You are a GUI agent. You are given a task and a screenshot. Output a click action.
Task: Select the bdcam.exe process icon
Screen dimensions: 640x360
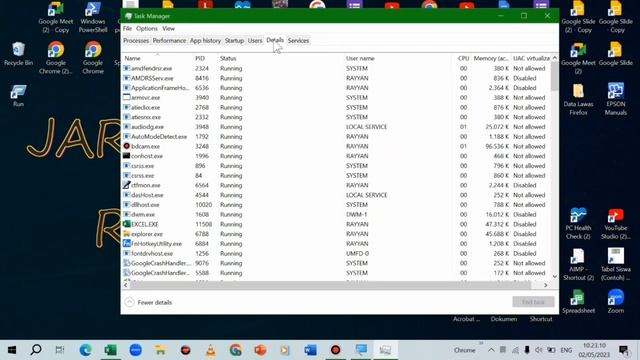[x=127, y=146]
